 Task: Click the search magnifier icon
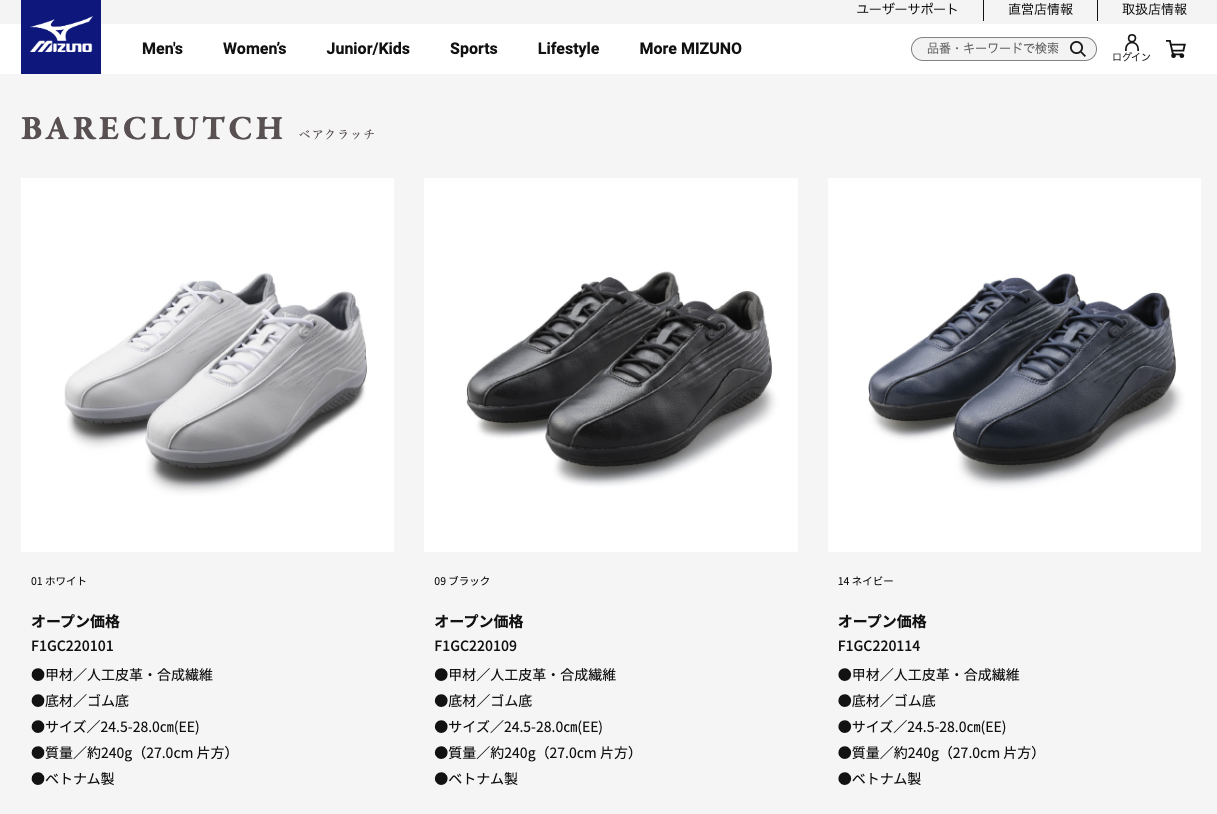tap(1077, 49)
